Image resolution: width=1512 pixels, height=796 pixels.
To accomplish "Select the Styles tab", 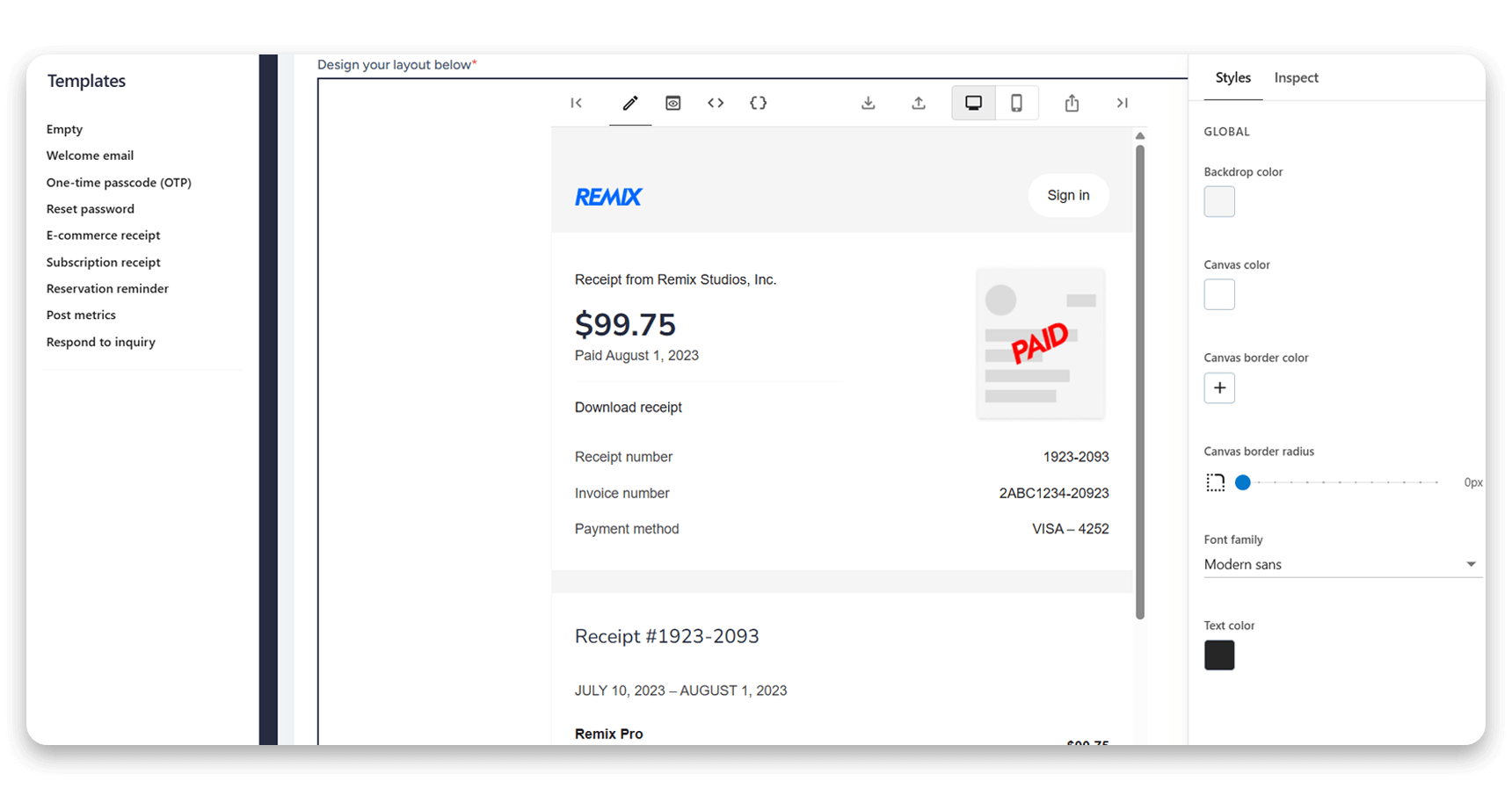I will click(x=1232, y=77).
